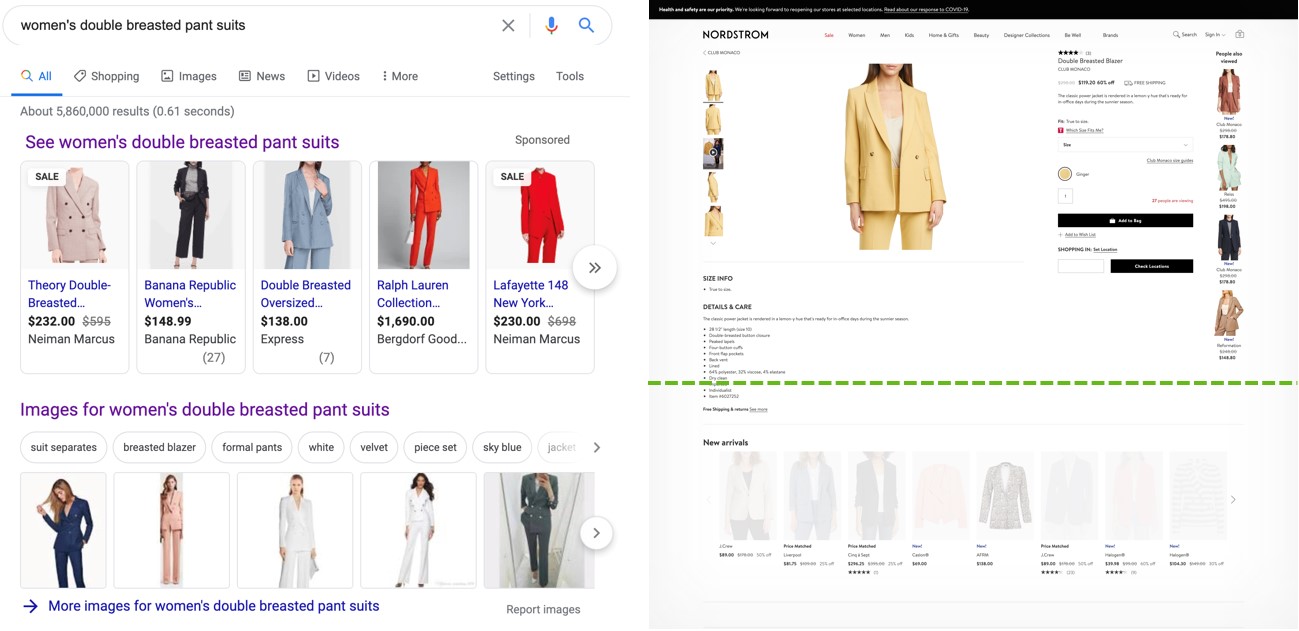Open More images for pant suits link
This screenshot has height=631, width=1299.
coord(201,605)
